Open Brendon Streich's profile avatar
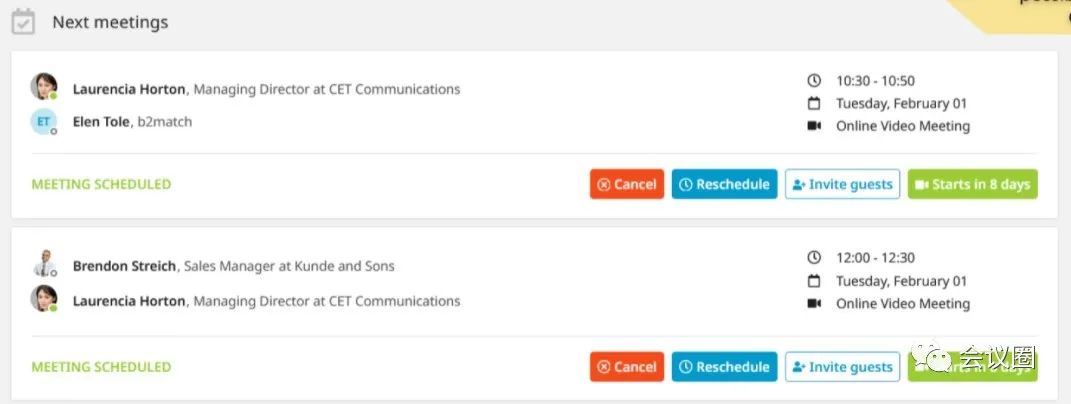Screen dimensions: 1071x404 44,263
